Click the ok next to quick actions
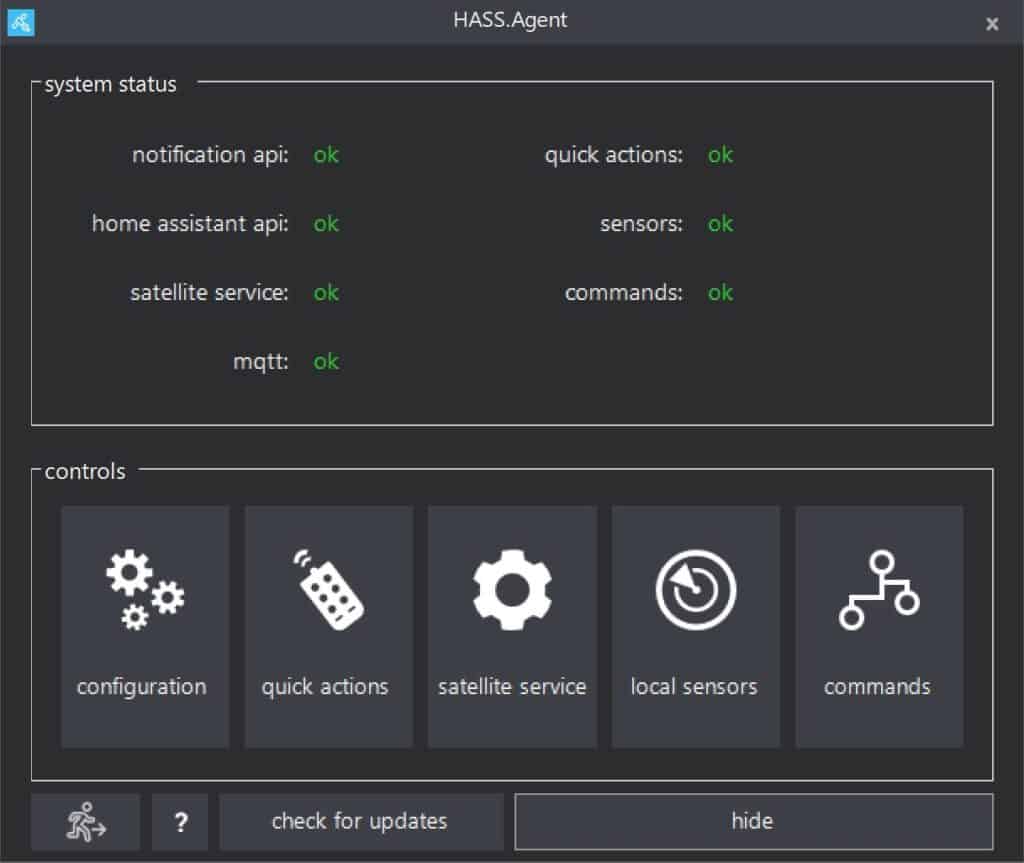Viewport: 1024px width, 863px height. 720,155
